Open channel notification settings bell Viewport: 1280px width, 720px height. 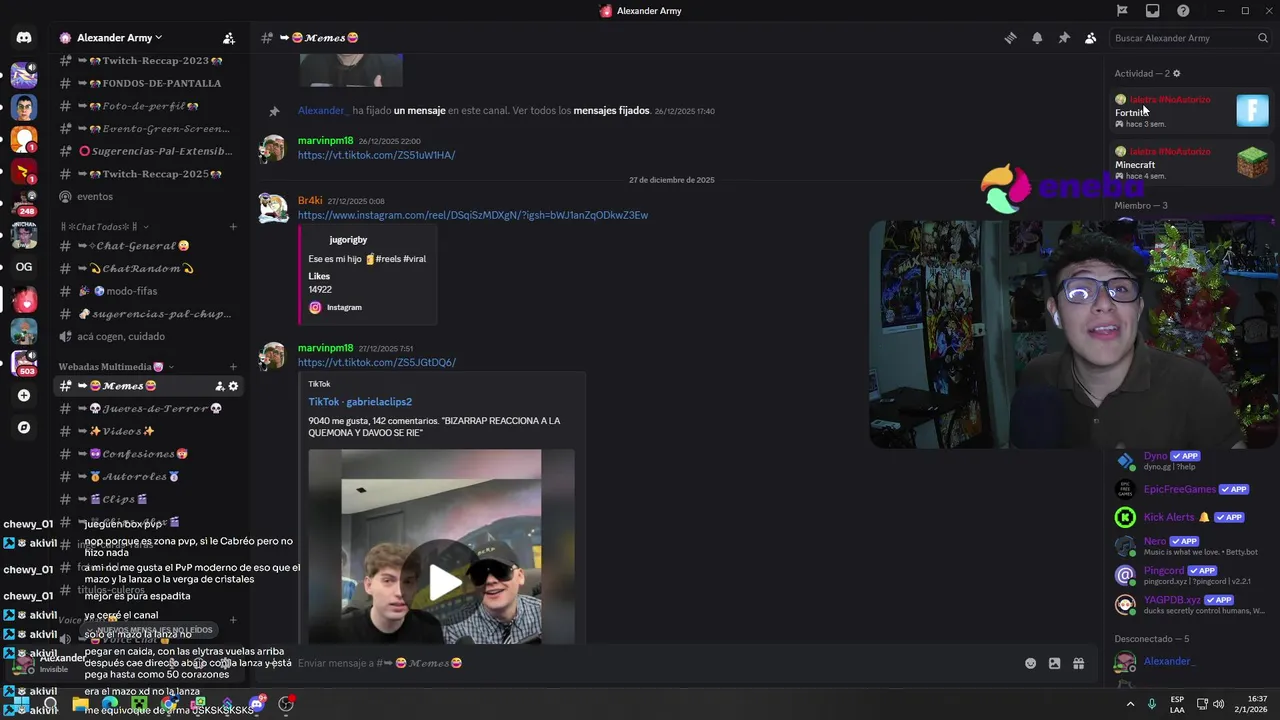pyautogui.click(x=1037, y=38)
